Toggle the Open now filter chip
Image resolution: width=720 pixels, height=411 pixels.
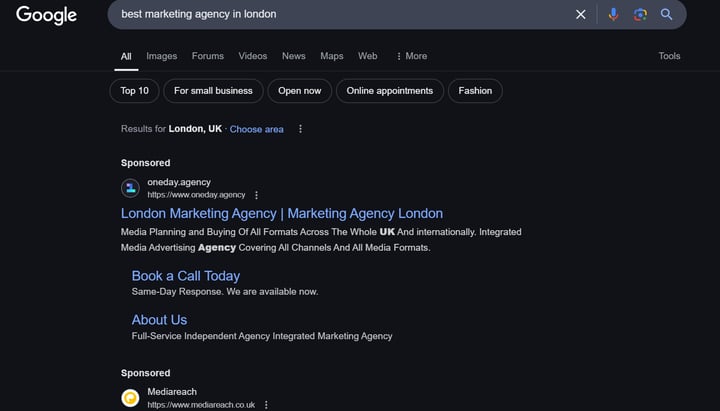pos(299,91)
